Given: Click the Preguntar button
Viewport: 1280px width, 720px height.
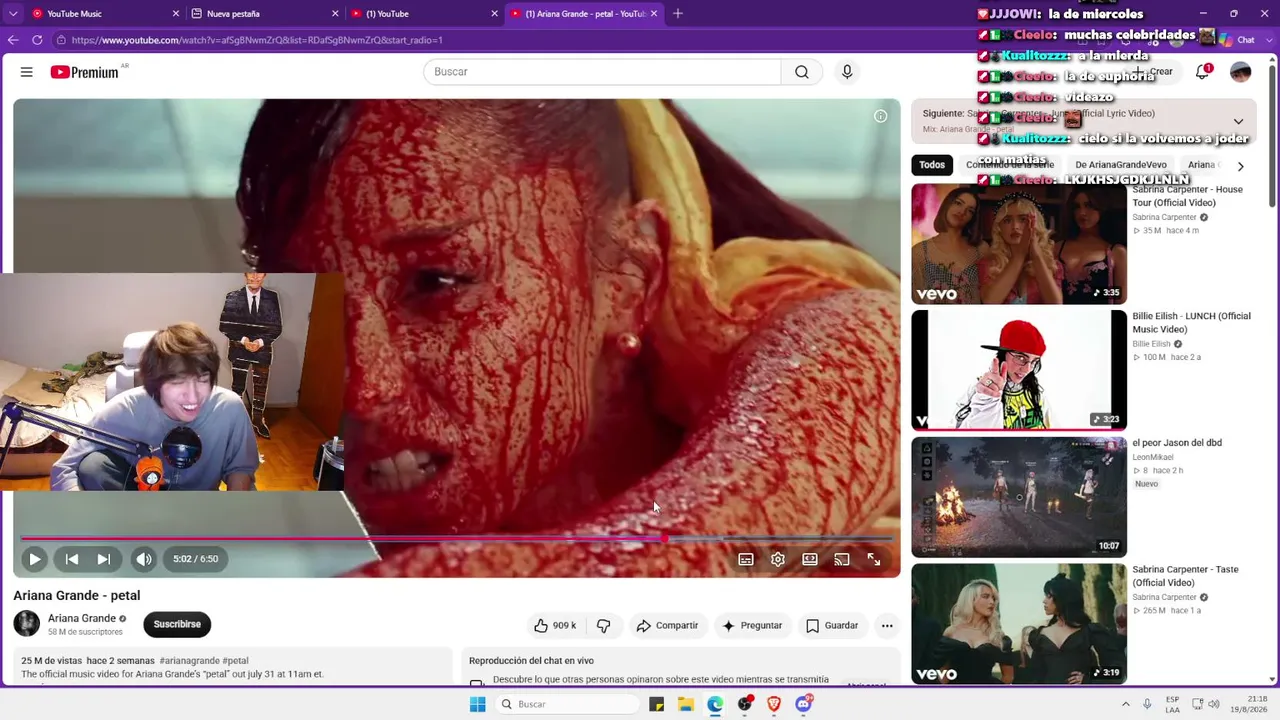Looking at the screenshot, I should click(752, 626).
